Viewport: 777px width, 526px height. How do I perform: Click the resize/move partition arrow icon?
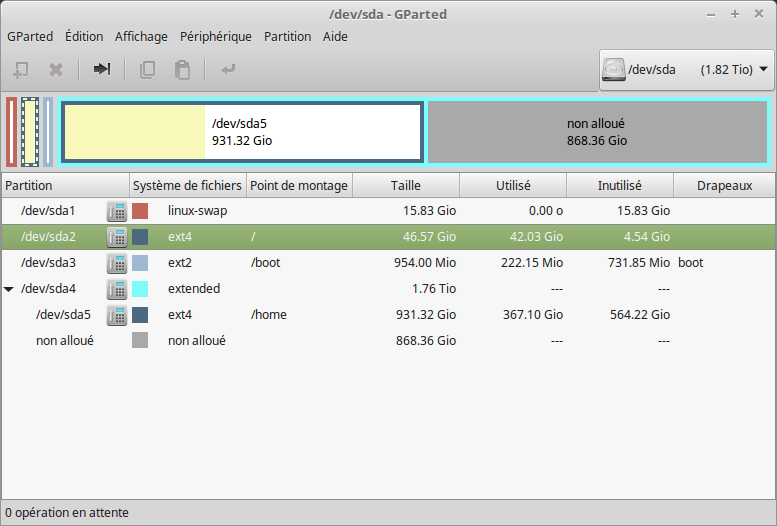102,69
